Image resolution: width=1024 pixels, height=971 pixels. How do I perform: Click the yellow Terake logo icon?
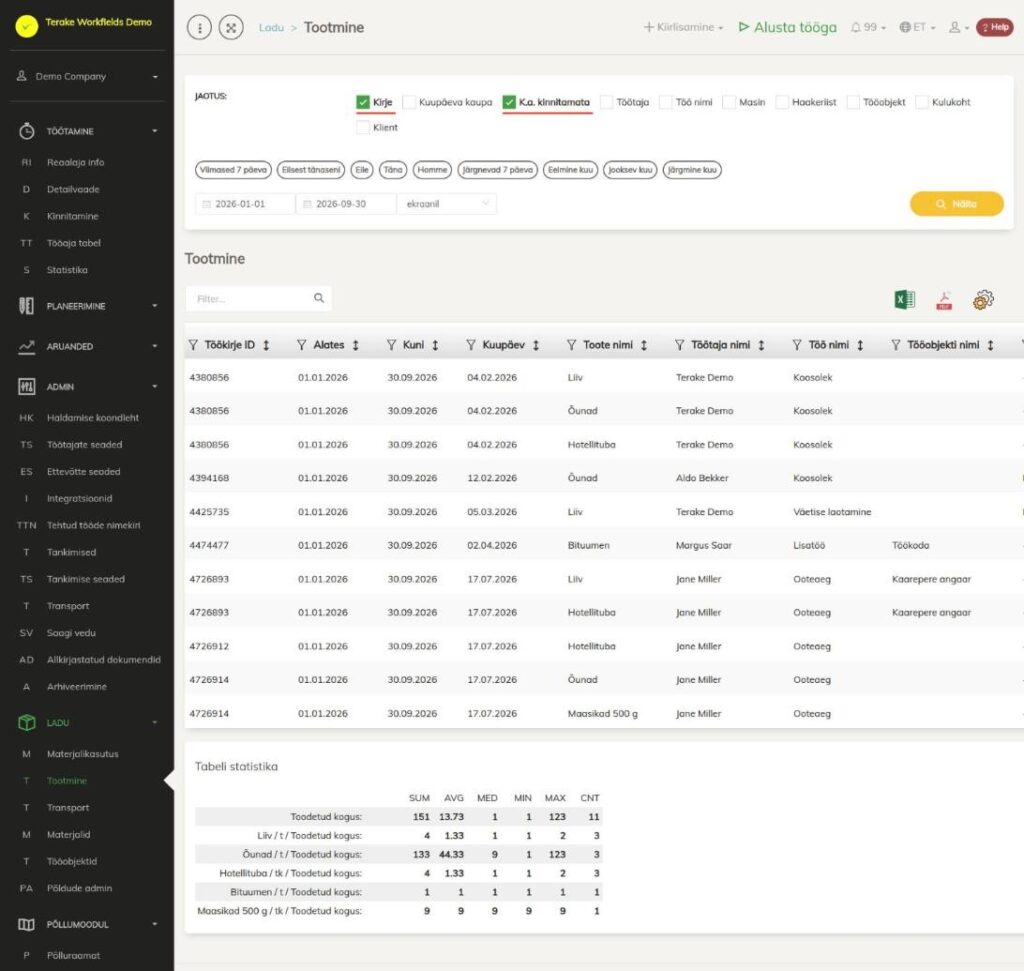(27, 26)
